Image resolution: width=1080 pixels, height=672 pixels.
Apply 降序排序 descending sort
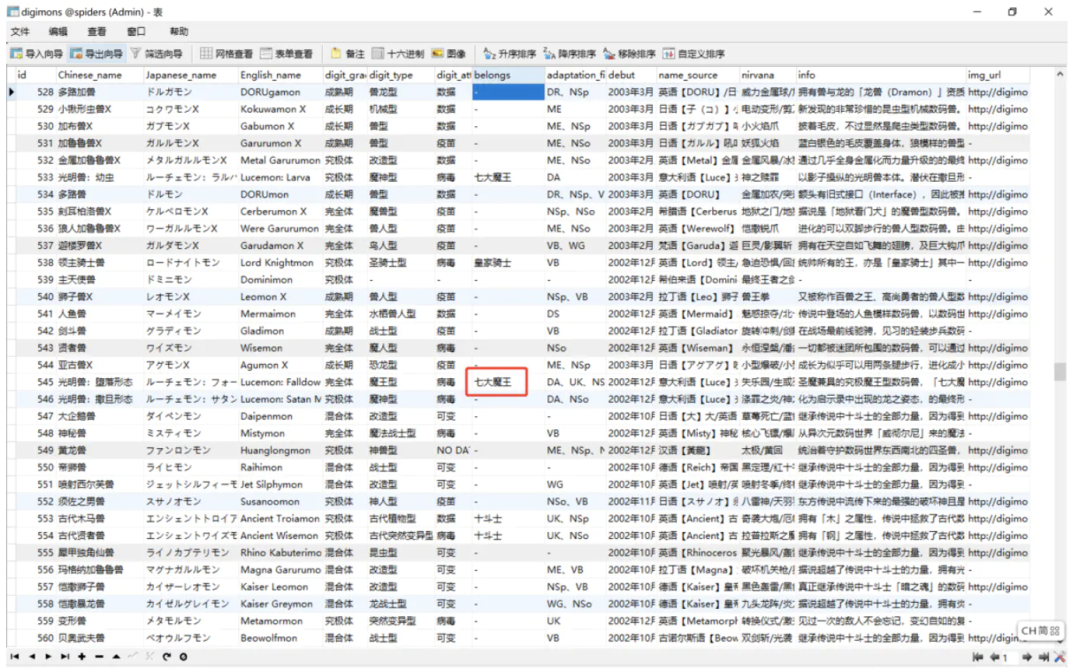coord(570,54)
